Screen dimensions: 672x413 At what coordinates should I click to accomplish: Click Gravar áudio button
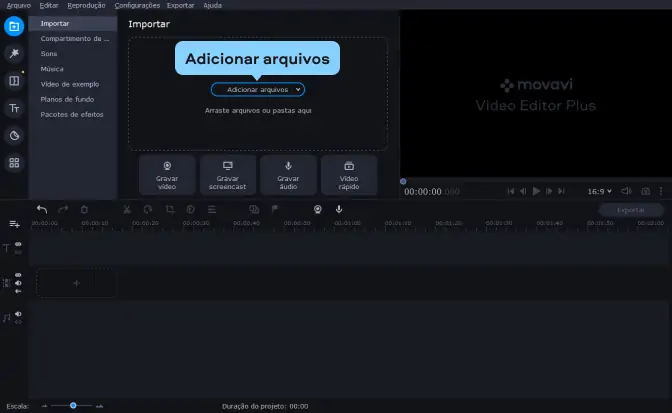pos(288,175)
